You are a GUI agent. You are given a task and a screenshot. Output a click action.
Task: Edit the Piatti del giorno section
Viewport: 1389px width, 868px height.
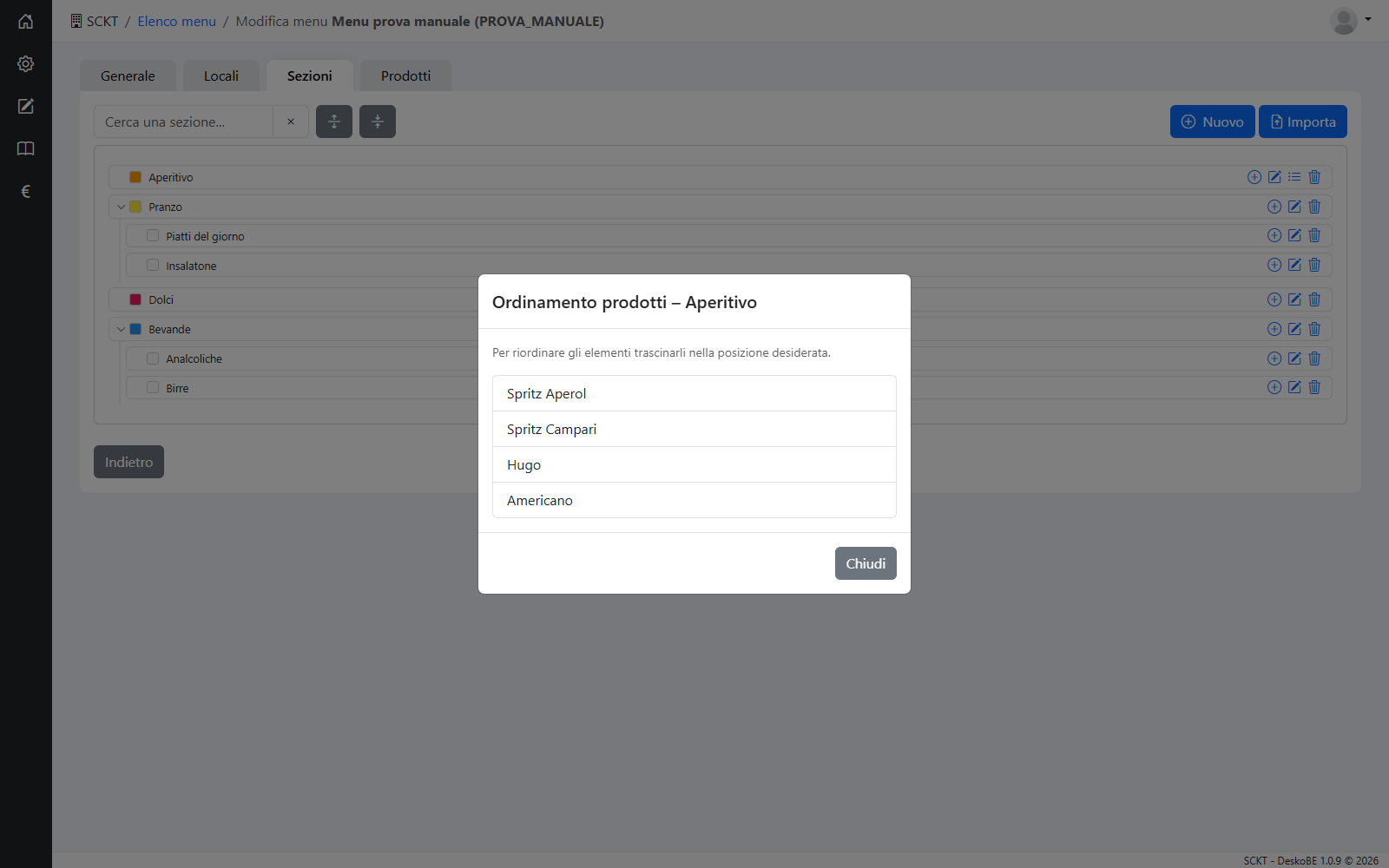[1294, 235]
